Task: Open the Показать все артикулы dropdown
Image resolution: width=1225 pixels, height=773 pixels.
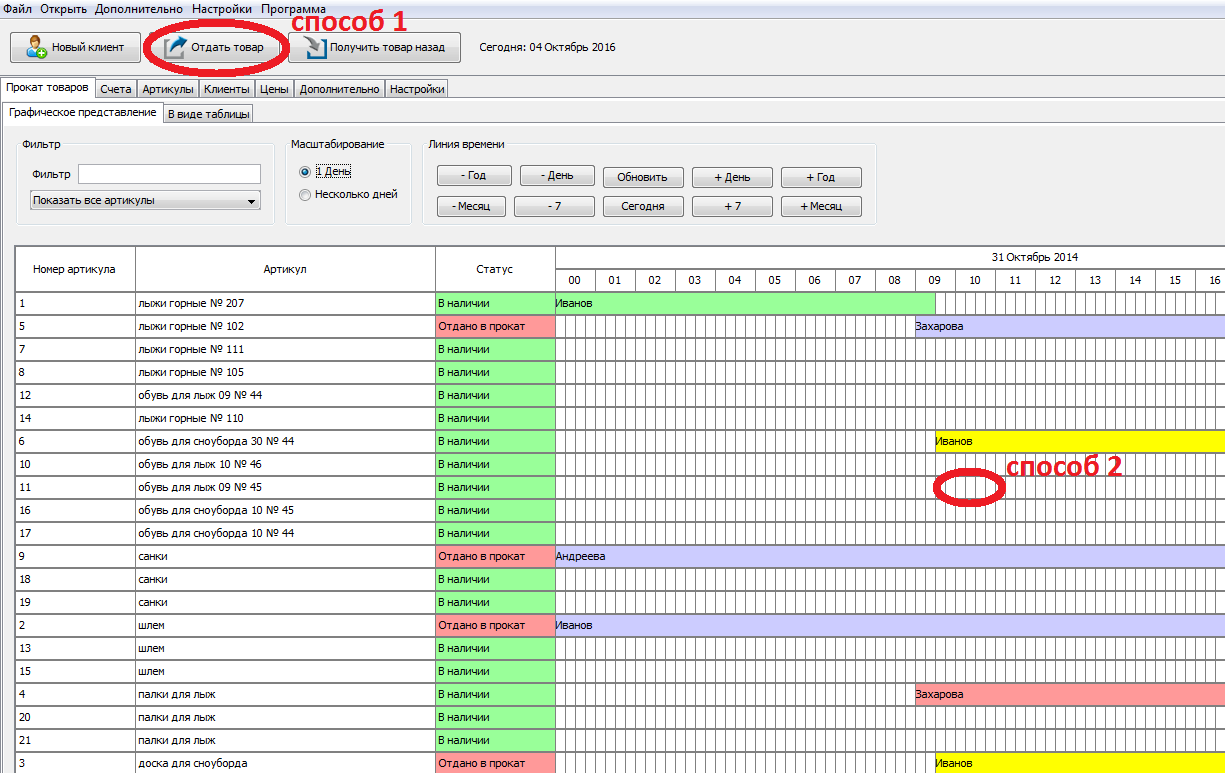Action: pos(145,200)
